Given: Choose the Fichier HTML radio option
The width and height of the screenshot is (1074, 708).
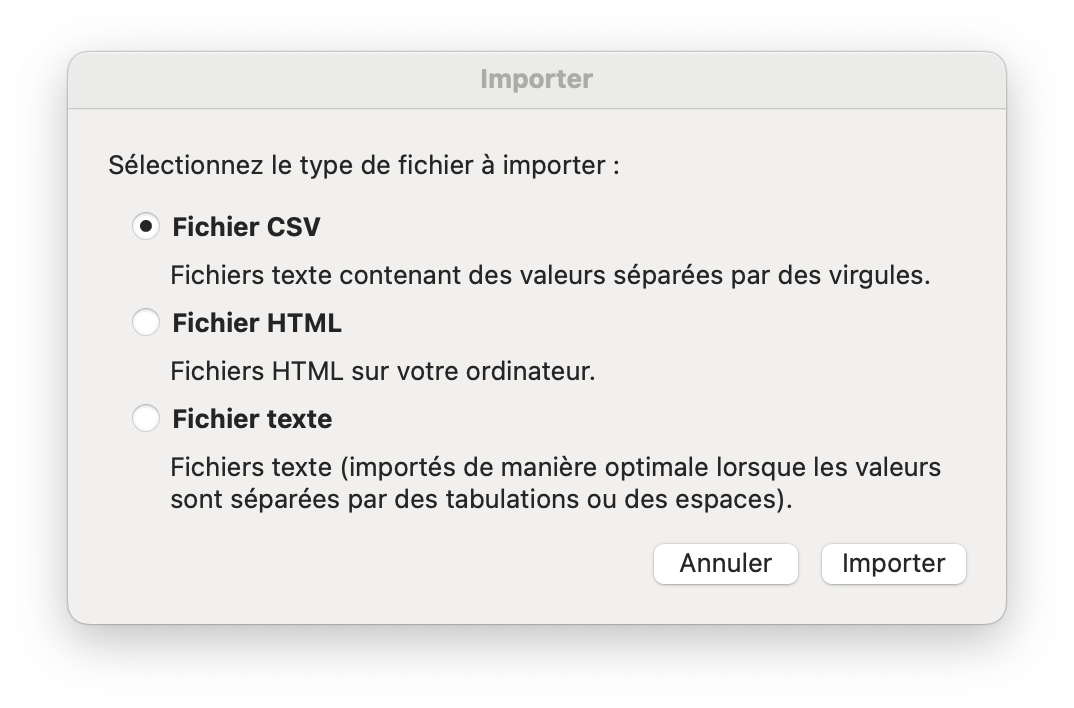Looking at the screenshot, I should click(146, 323).
